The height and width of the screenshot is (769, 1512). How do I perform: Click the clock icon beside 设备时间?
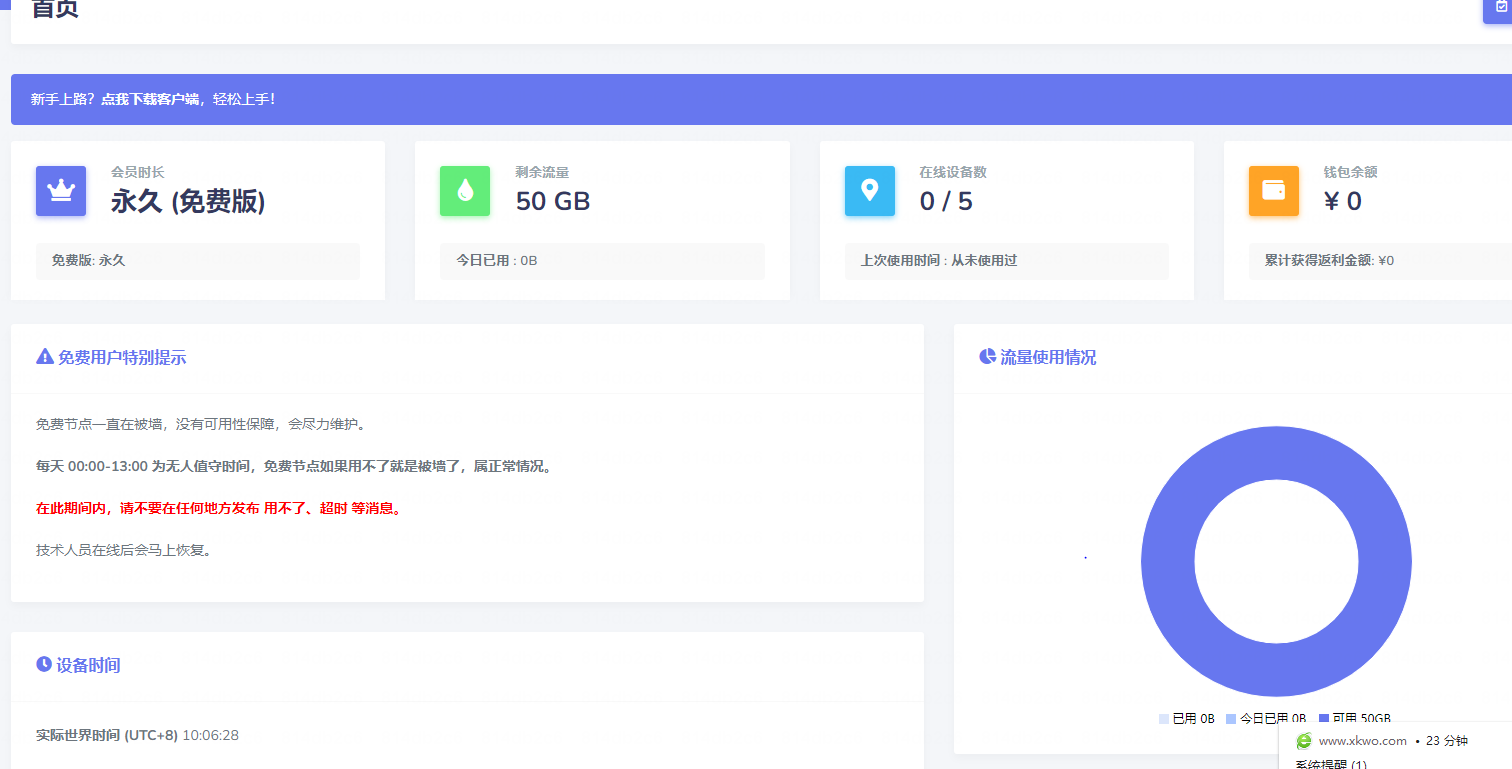[44, 664]
